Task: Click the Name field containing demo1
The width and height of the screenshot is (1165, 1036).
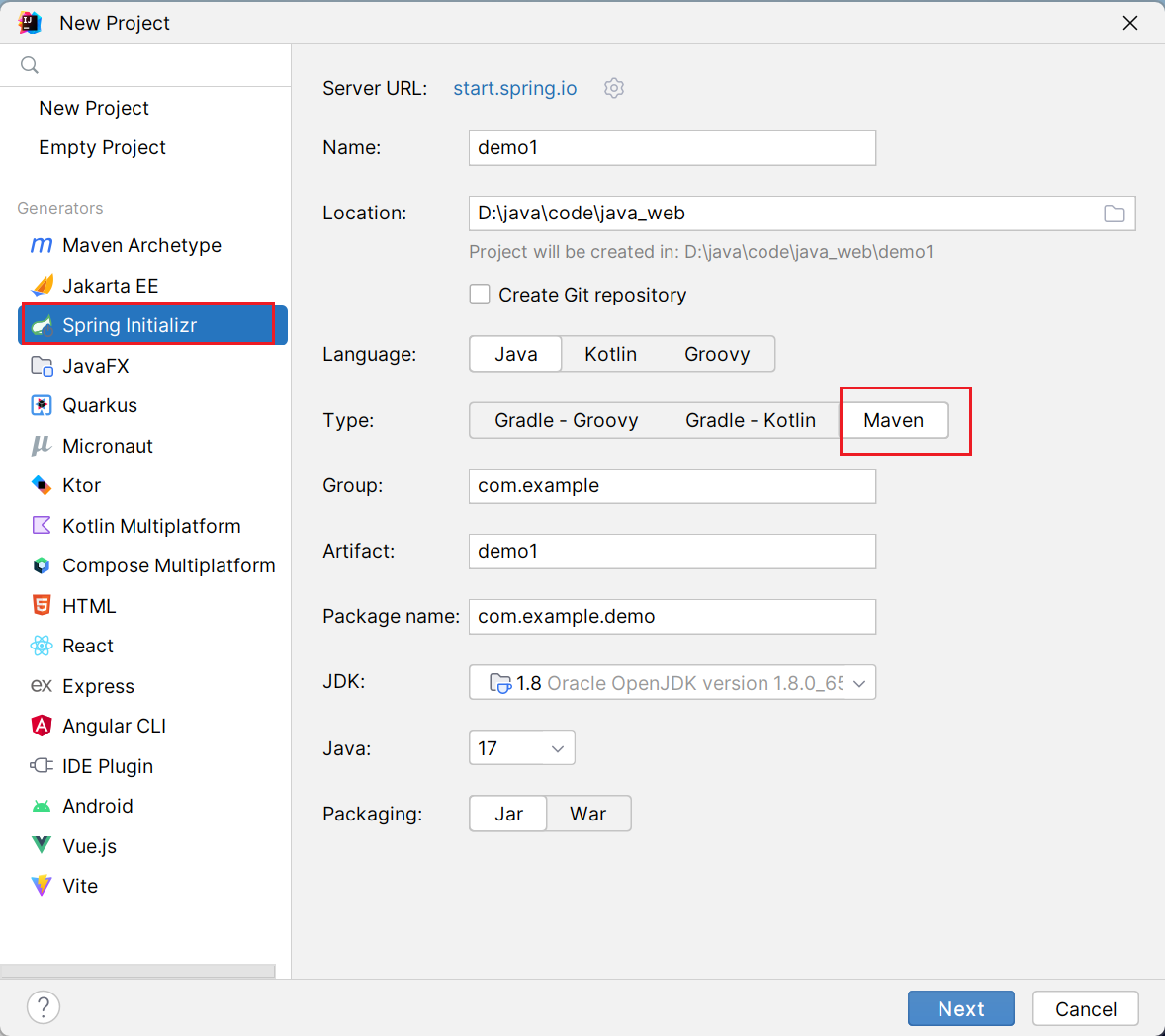Action: 672,147
